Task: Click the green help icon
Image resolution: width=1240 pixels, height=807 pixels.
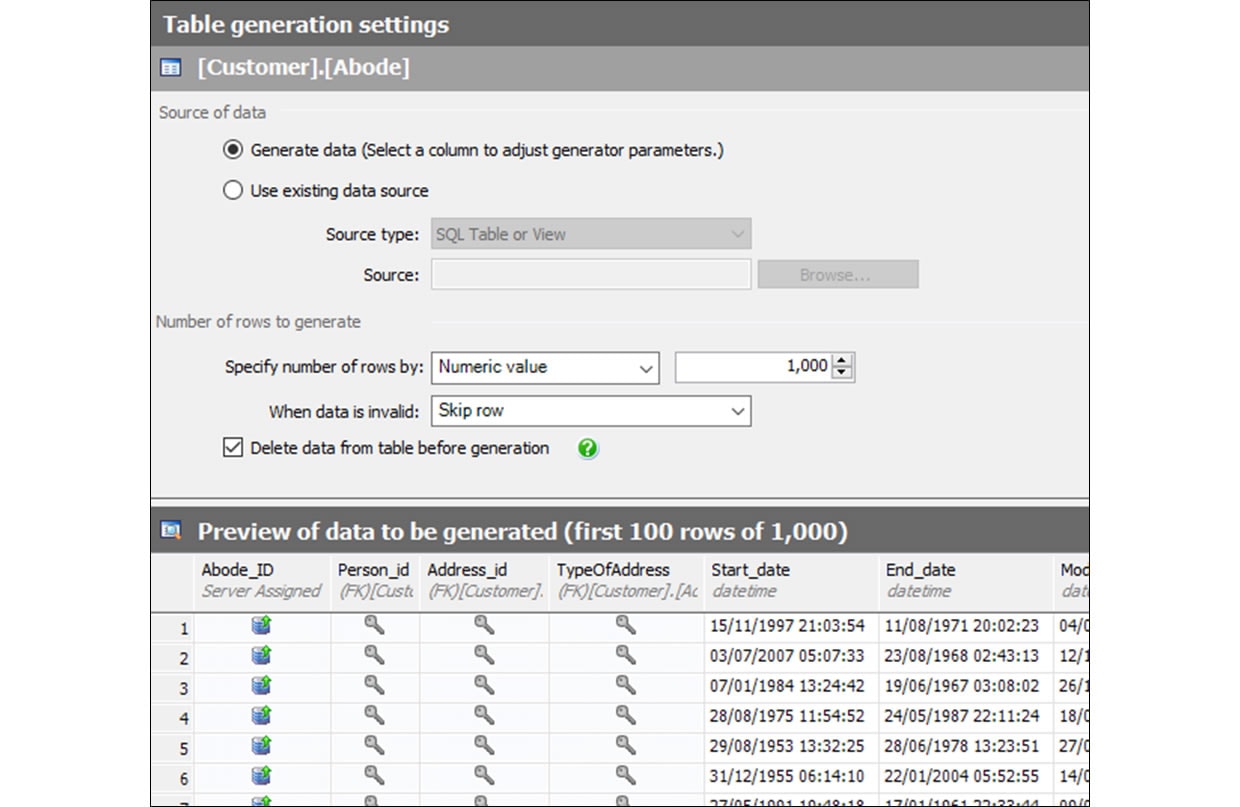Action: 588,448
